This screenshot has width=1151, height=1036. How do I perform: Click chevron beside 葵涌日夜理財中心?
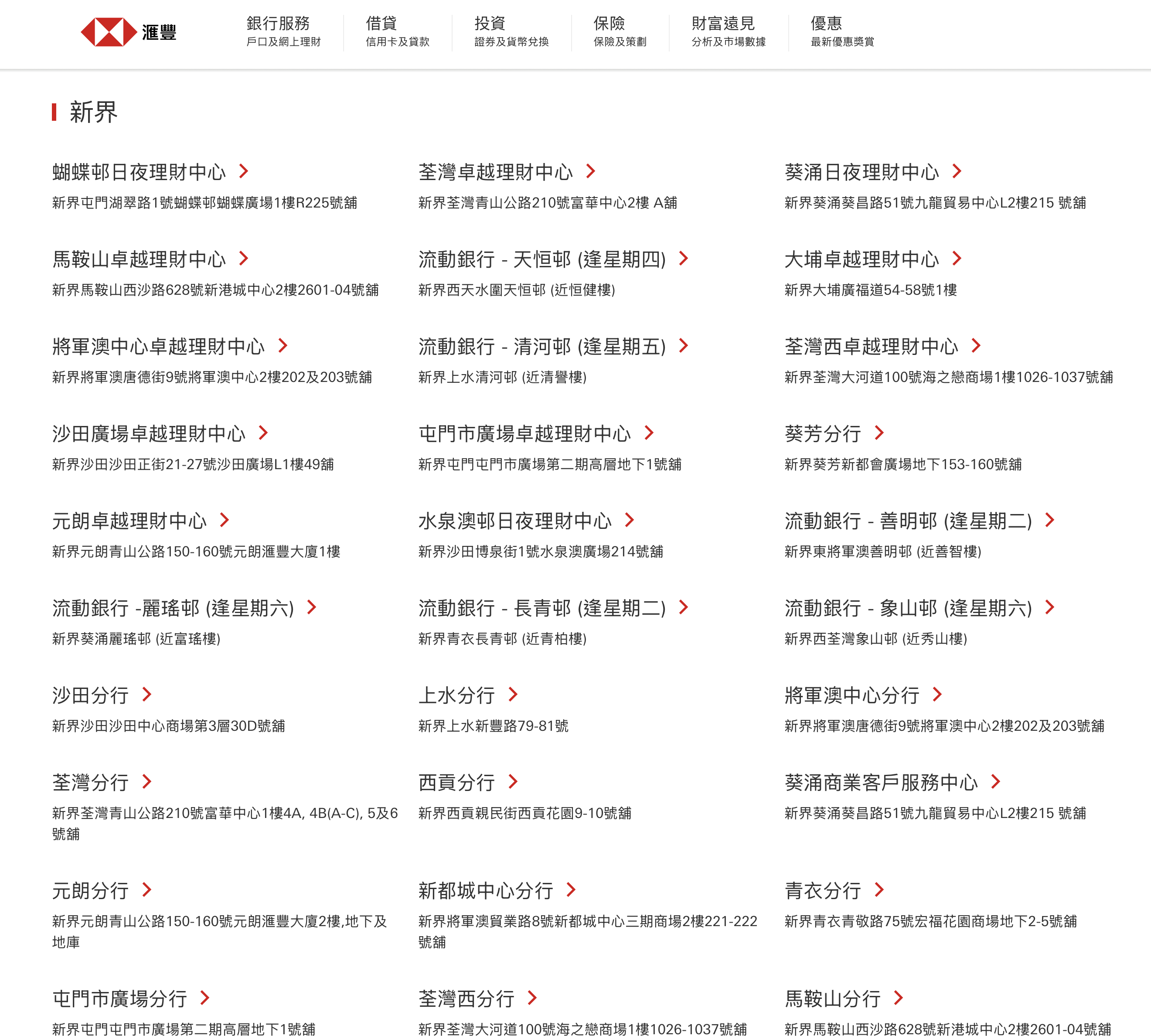pyautogui.click(x=957, y=171)
